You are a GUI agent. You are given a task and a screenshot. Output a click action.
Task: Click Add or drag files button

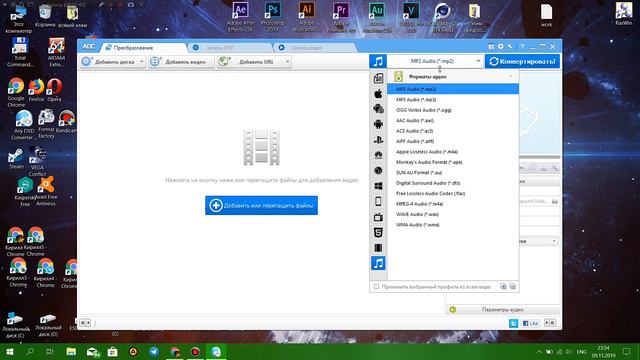[261, 205]
